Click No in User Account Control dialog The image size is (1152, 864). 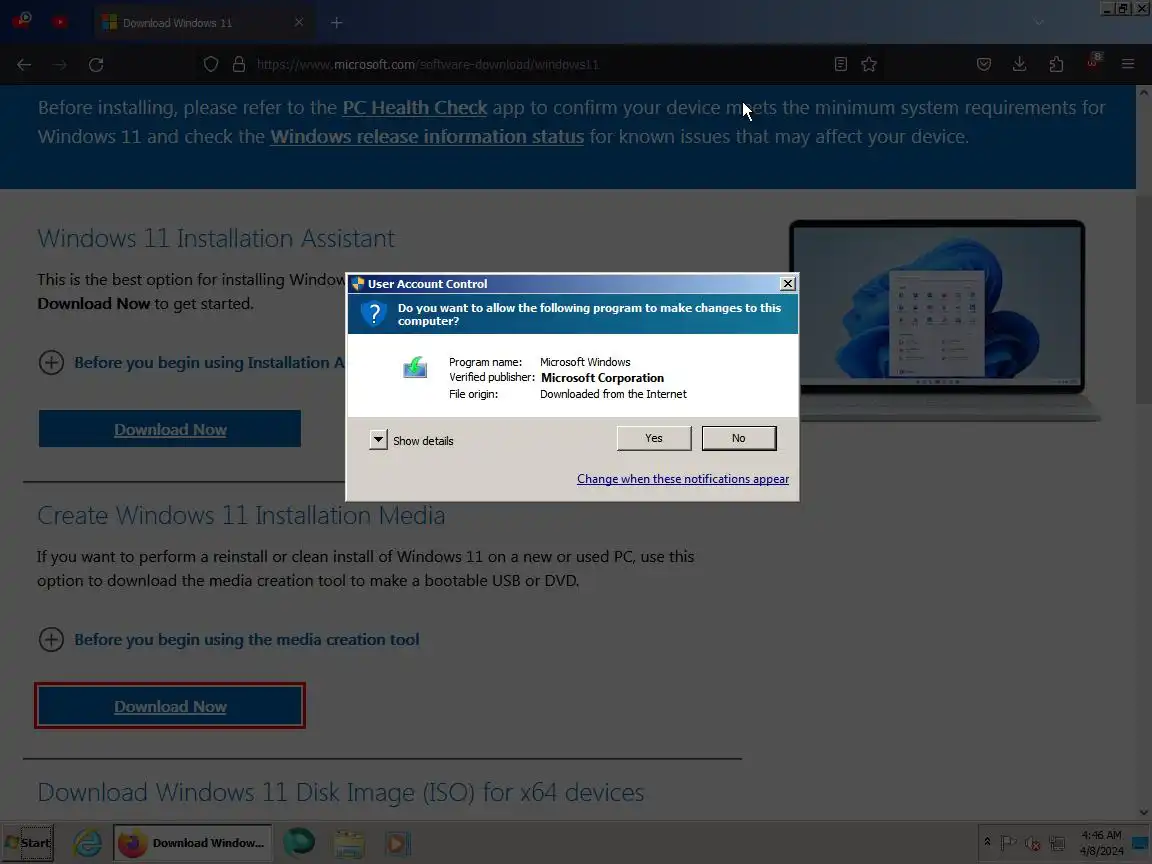(x=738, y=438)
